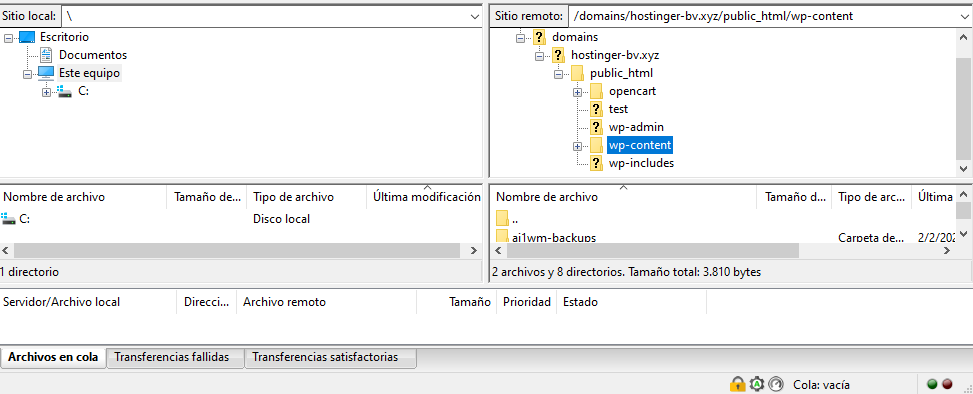Collapse the hostinger-bv.xyz tree node
The width and height of the screenshot is (973, 394).
click(x=539, y=56)
